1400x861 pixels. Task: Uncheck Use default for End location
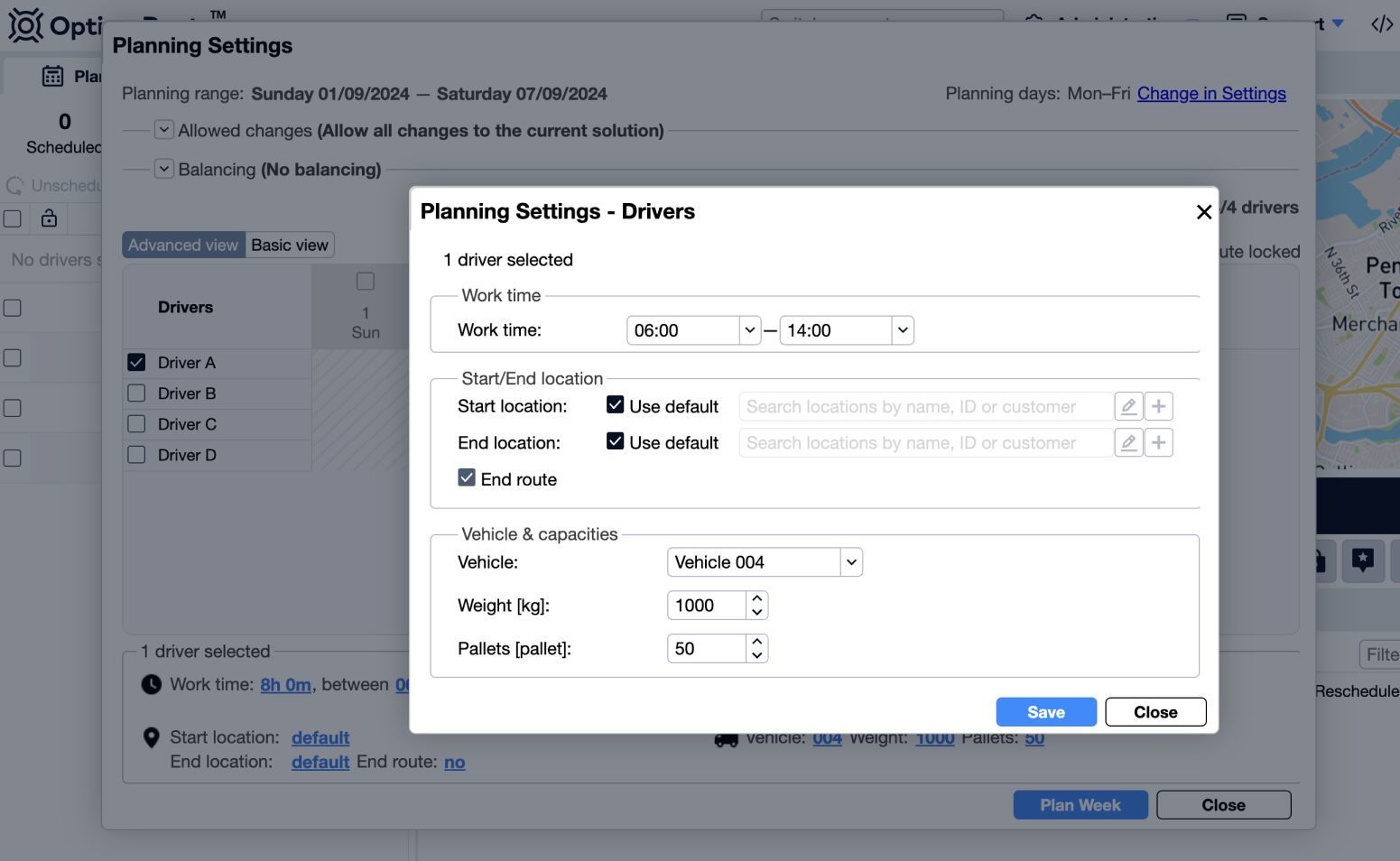pyautogui.click(x=616, y=441)
